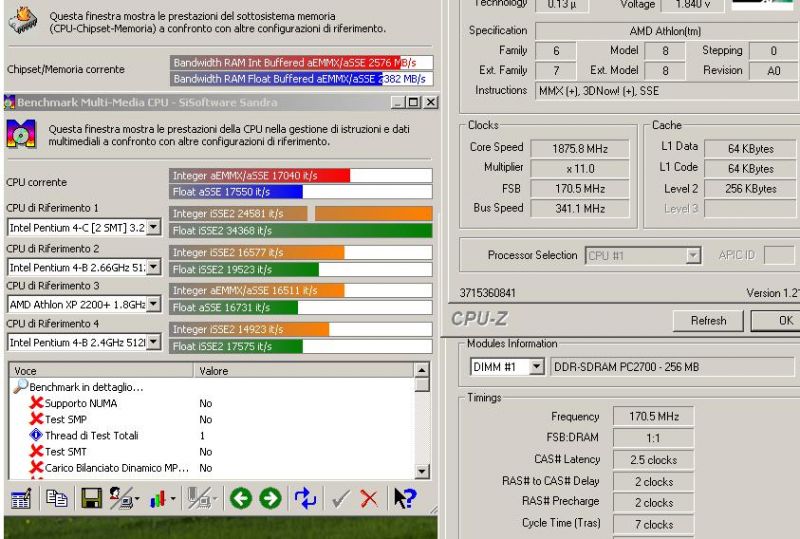Click the red X icon next to Test SMP
This screenshot has height=539, width=800.
tap(36, 419)
